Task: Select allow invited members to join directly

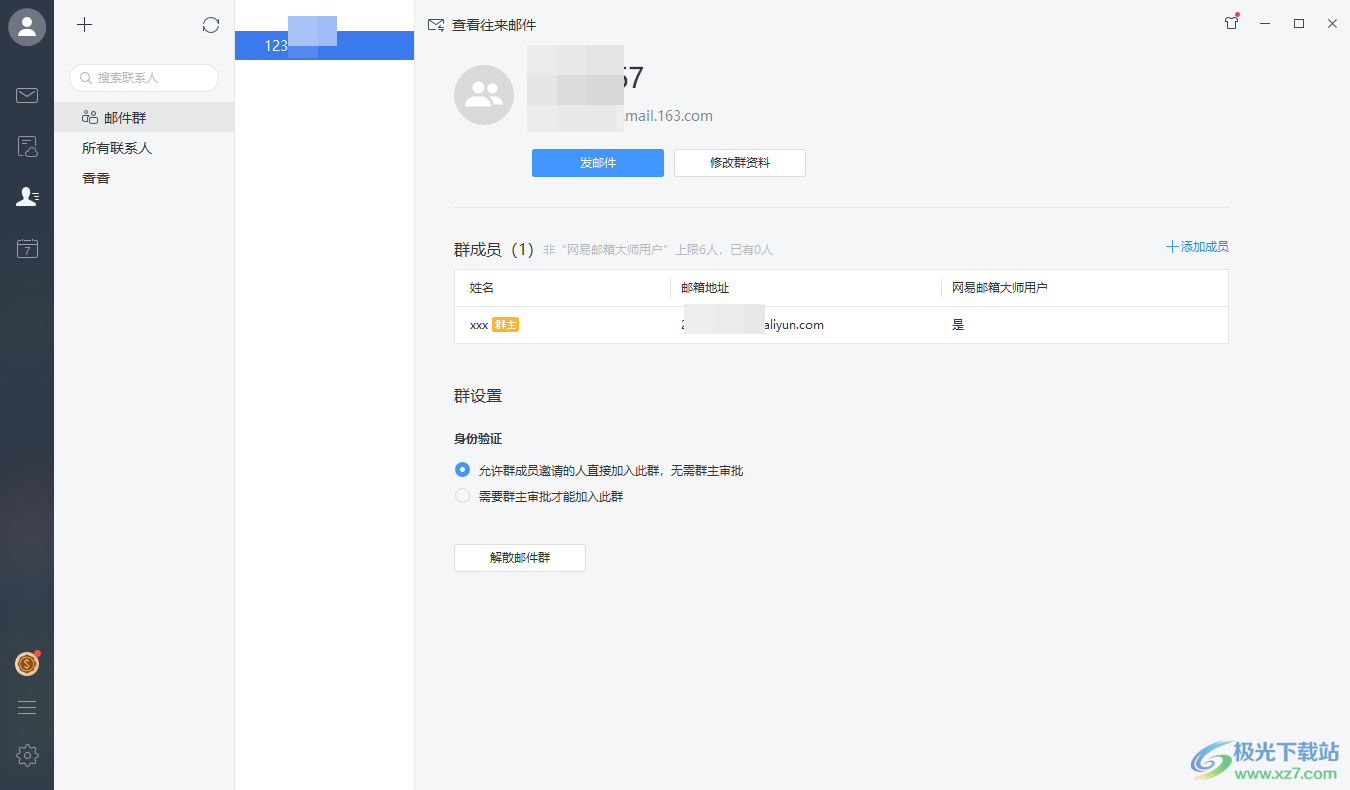Action: coord(462,469)
